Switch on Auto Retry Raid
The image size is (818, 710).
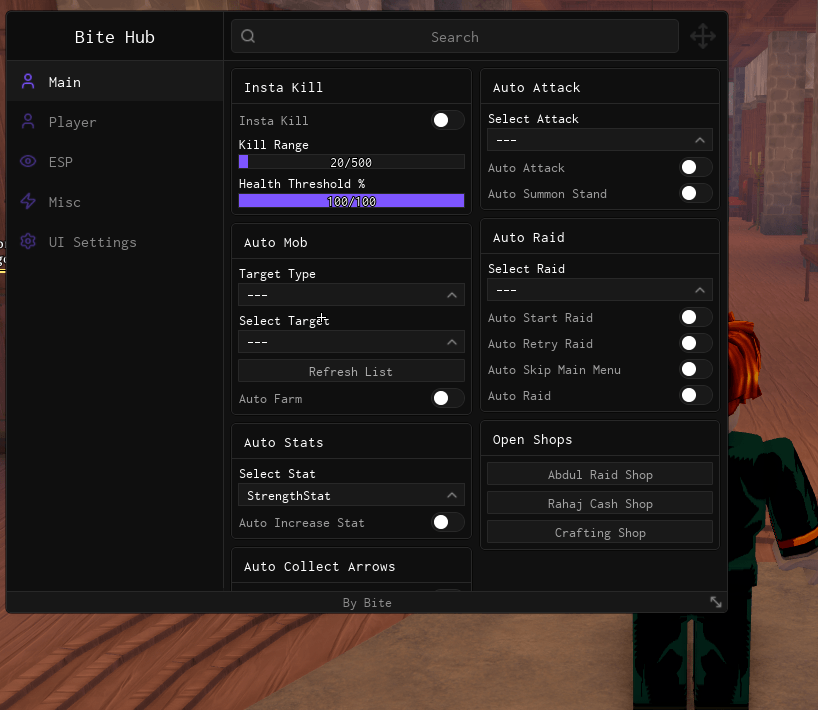pos(696,343)
